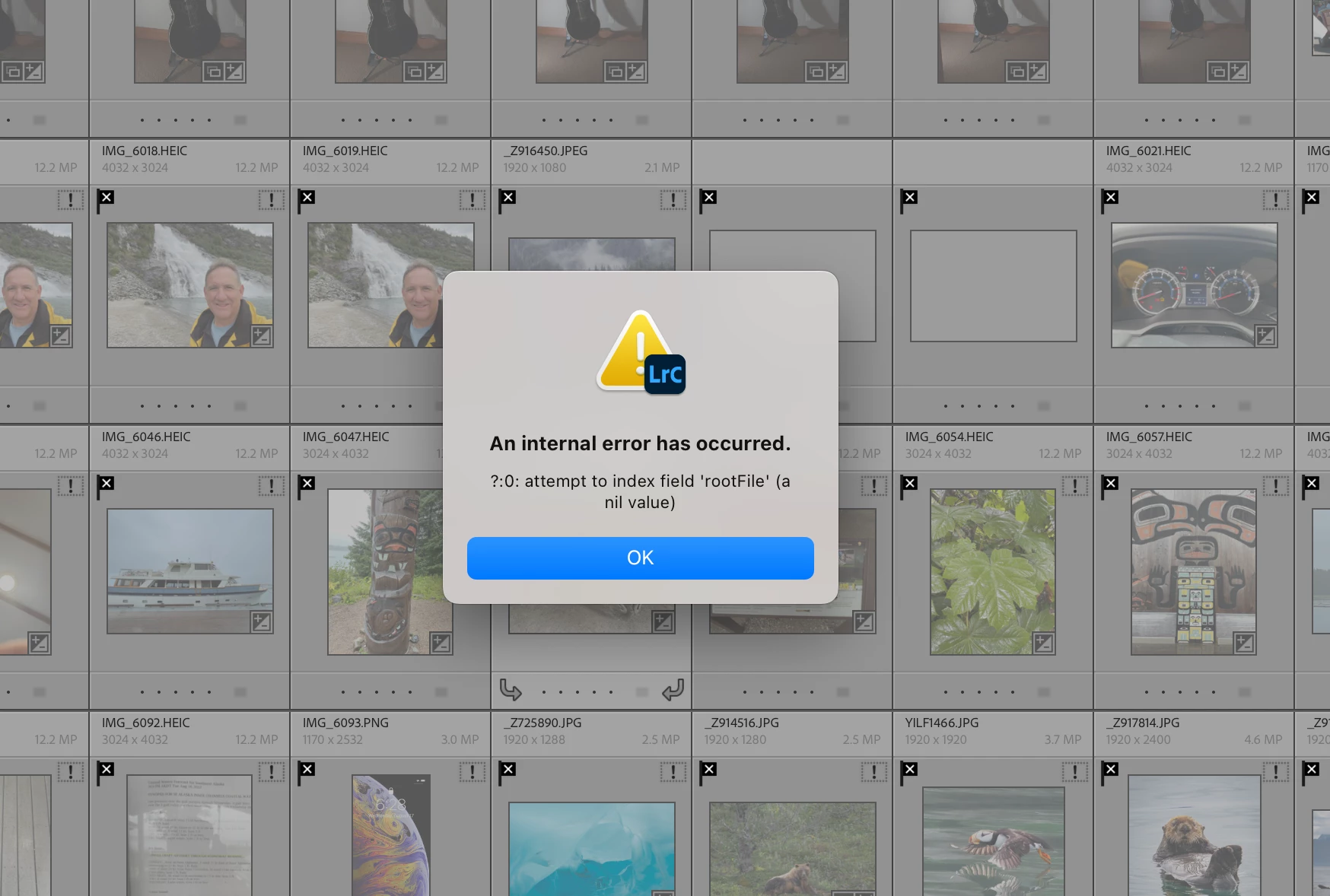Image resolution: width=1330 pixels, height=896 pixels.
Task: Click the metadata warning badge on IMG_6021.HEIC
Action: (x=1275, y=200)
